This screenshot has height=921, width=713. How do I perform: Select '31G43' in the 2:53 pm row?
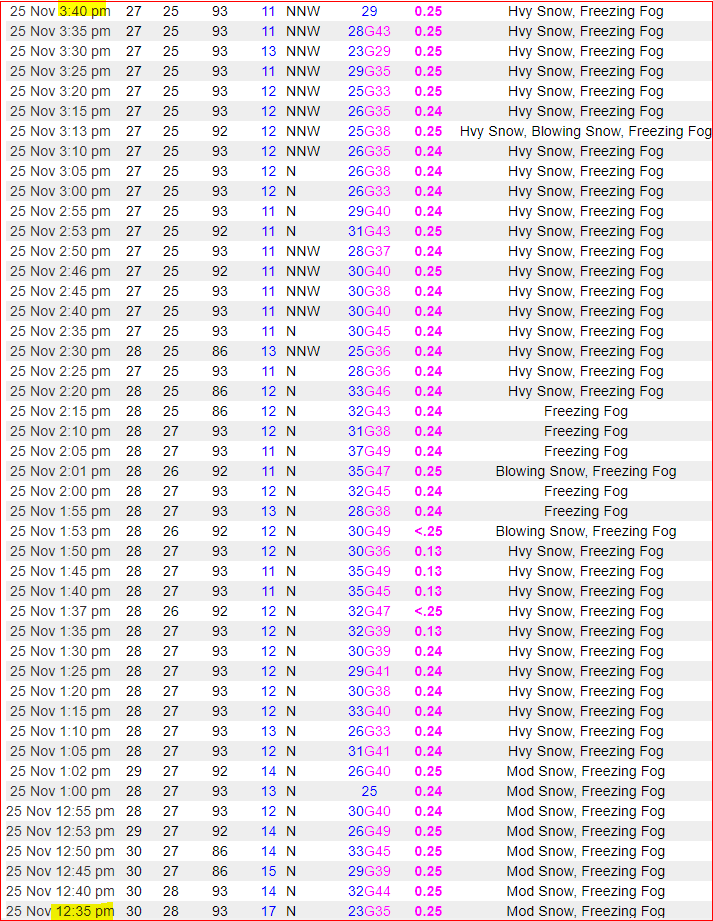[369, 231]
